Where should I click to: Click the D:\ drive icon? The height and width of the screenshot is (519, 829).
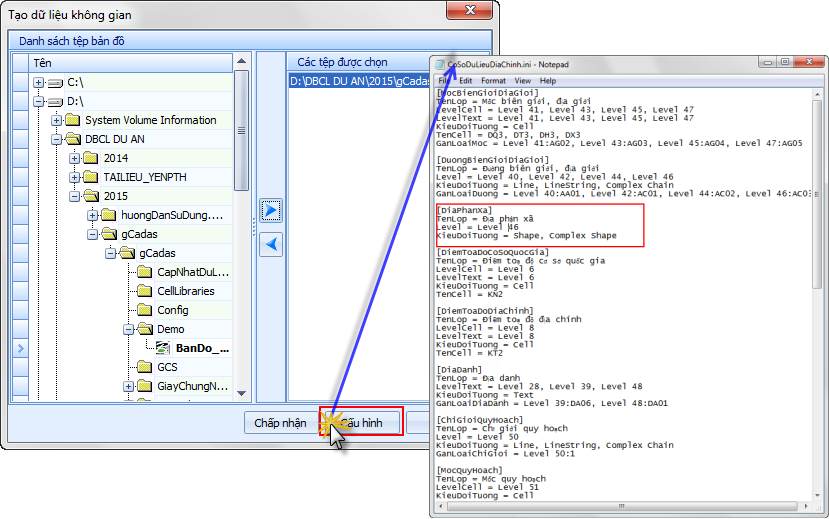pyautogui.click(x=55, y=101)
